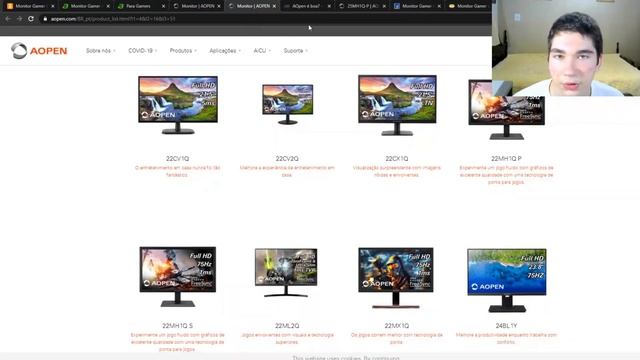The height and width of the screenshot is (360, 640).
Task: Open the 24BL1Y monitor image
Action: 507,280
